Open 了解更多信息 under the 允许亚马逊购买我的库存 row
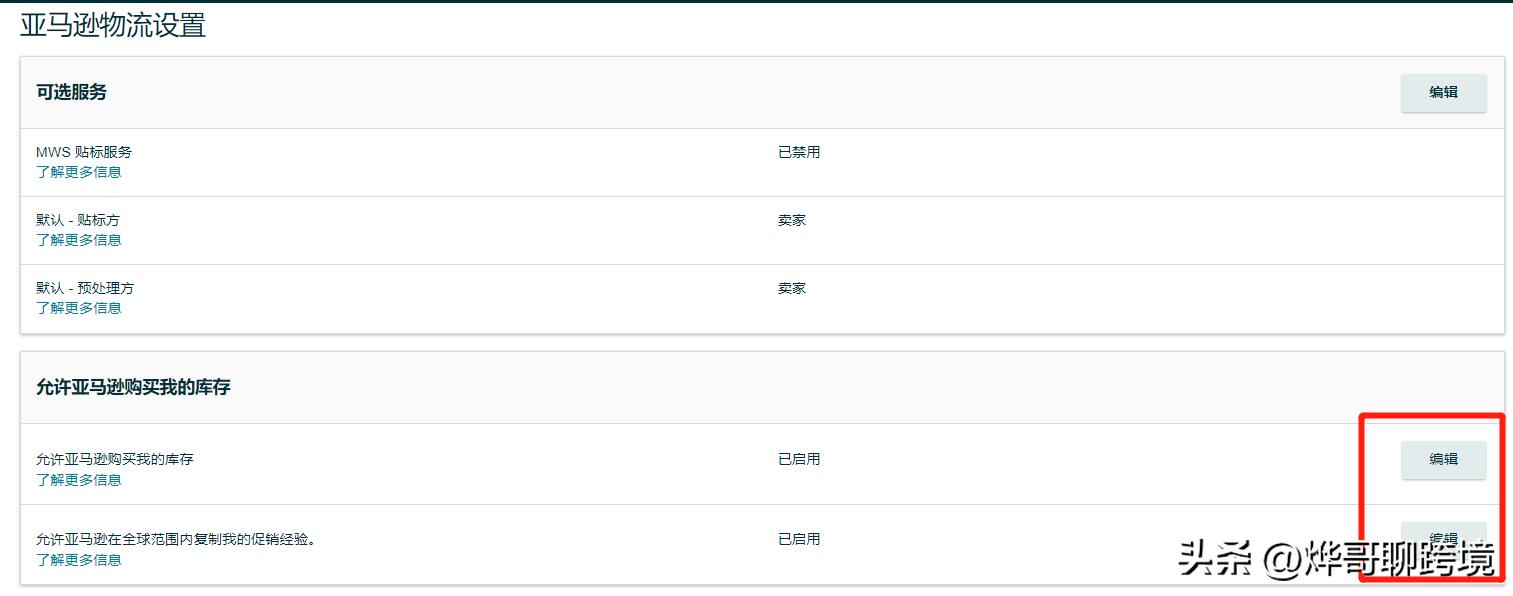 [x=79, y=480]
